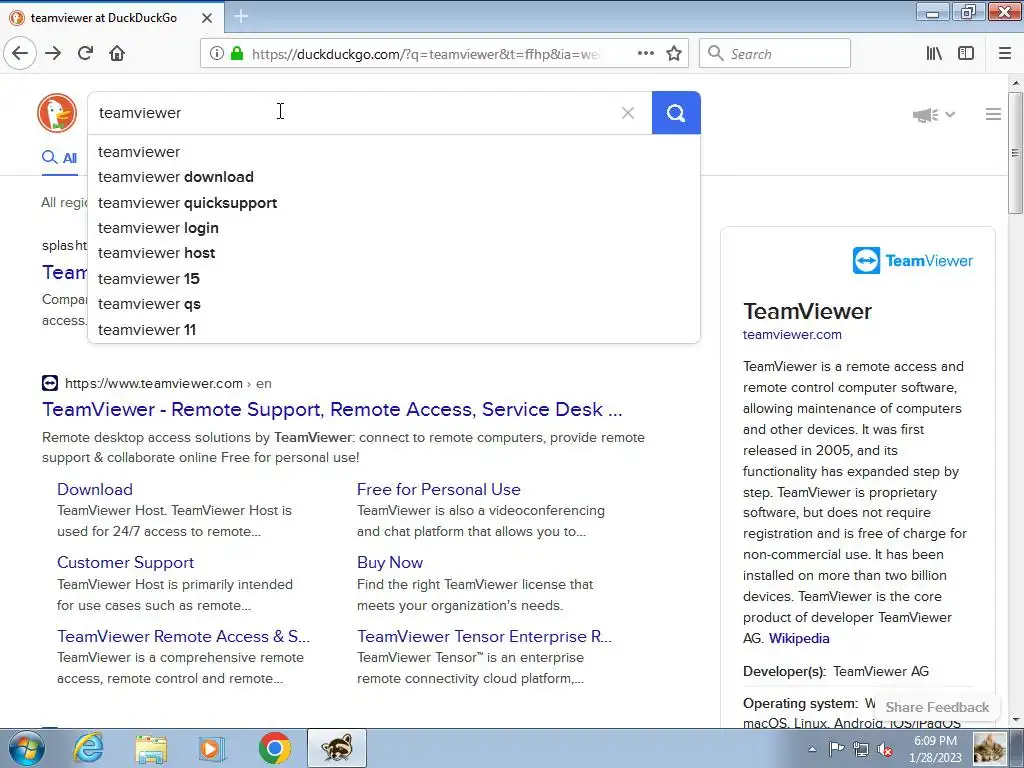Open the Firefox Library button
Viewport: 1024px width, 768px height.
coord(935,54)
